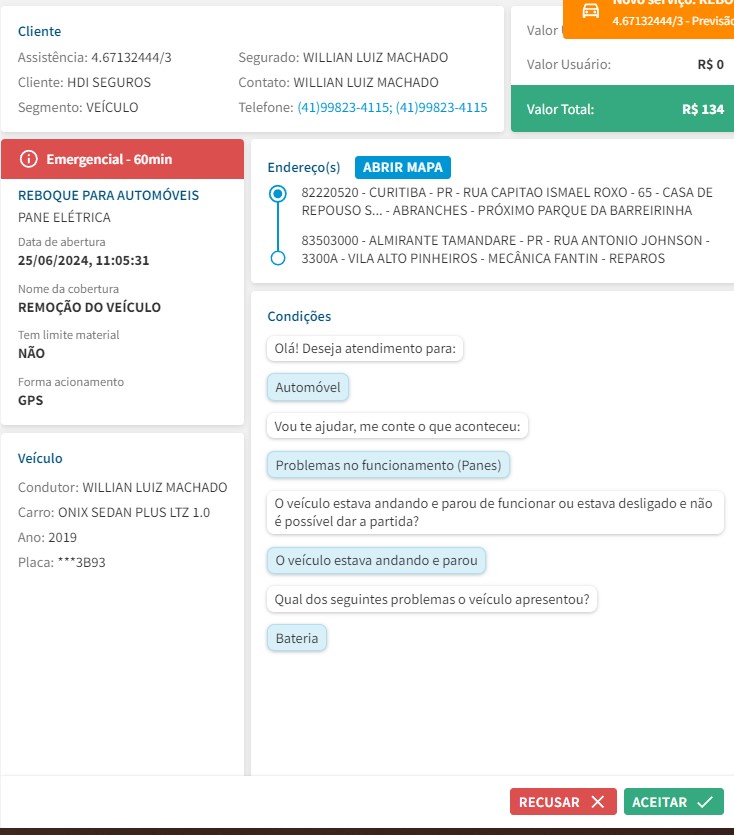The width and height of the screenshot is (734, 835).
Task: Click Placa: ***3B93 text
Action: point(62,562)
